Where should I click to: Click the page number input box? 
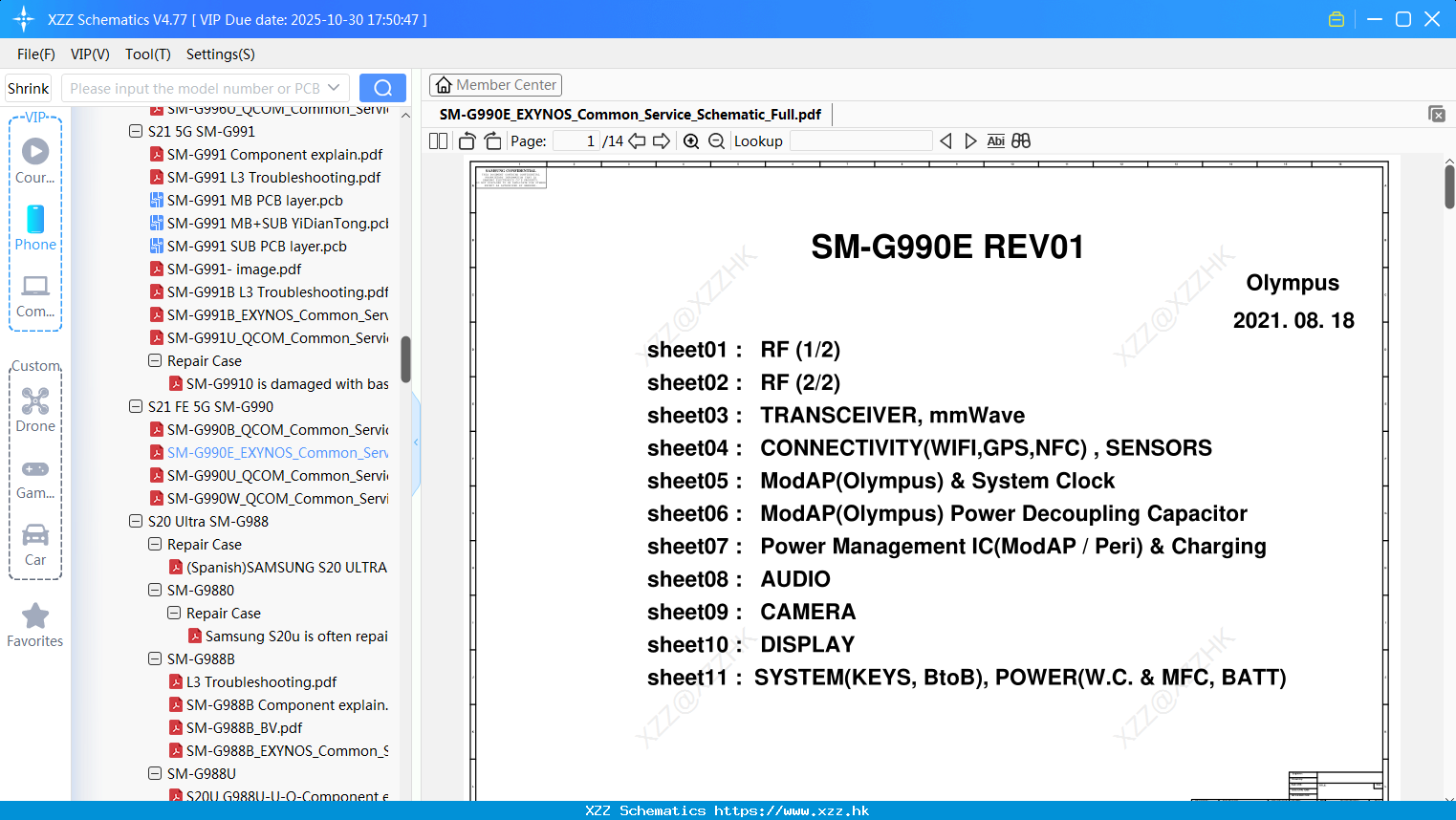(x=576, y=141)
